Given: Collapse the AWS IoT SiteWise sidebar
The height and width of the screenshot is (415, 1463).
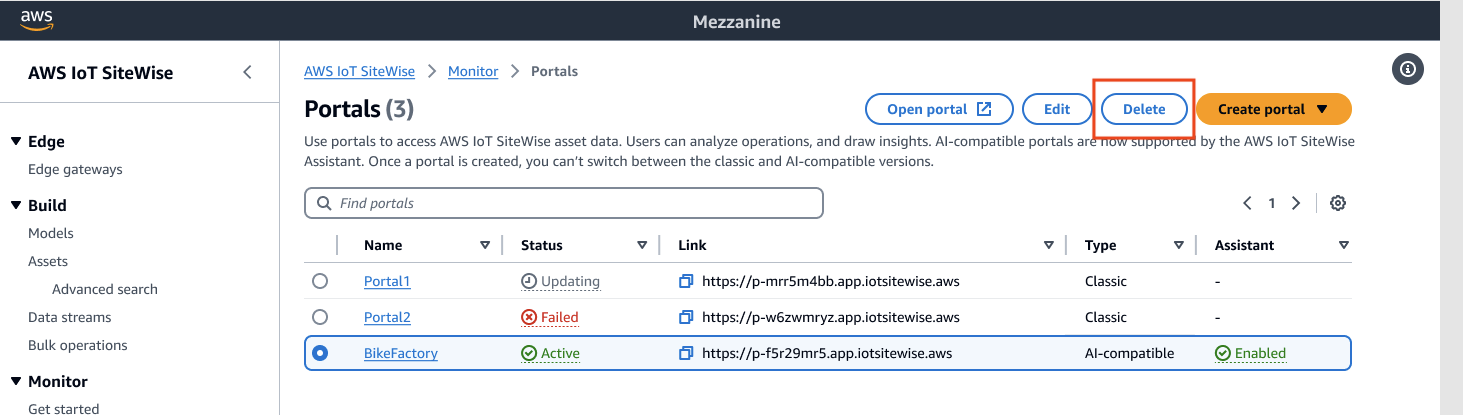Looking at the screenshot, I should point(247,72).
